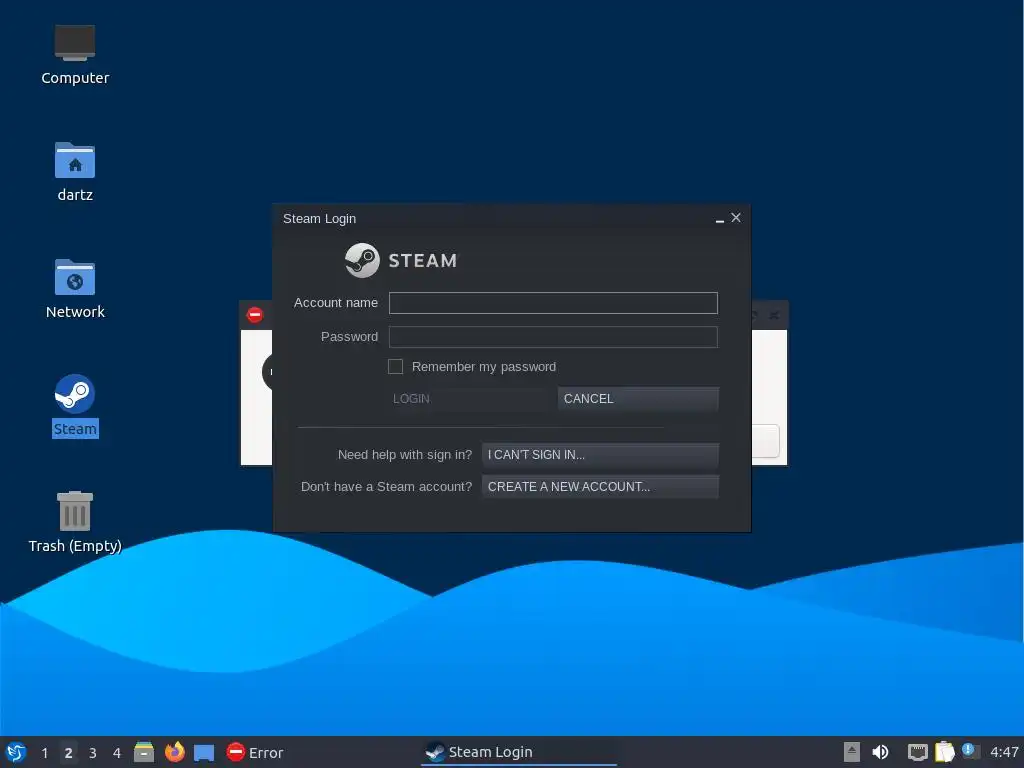The width and height of the screenshot is (1024, 768).
Task: Focus the Password input field
Action: [x=553, y=337]
